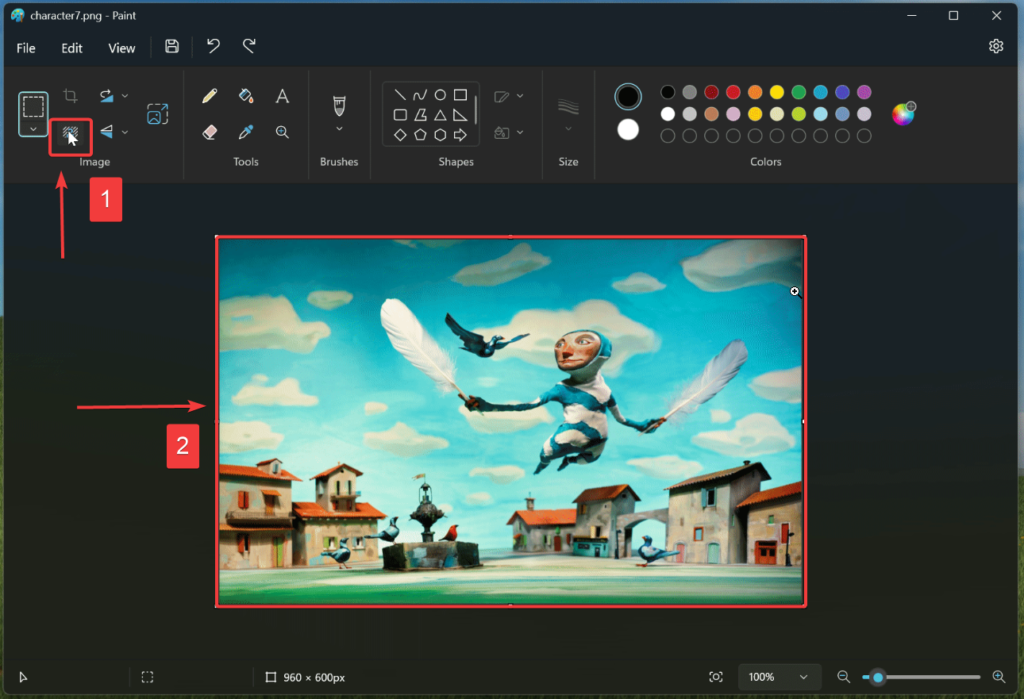Viewport: 1024px width, 699px height.
Task: Select the Brush tool icon
Action: pyautogui.click(x=339, y=105)
